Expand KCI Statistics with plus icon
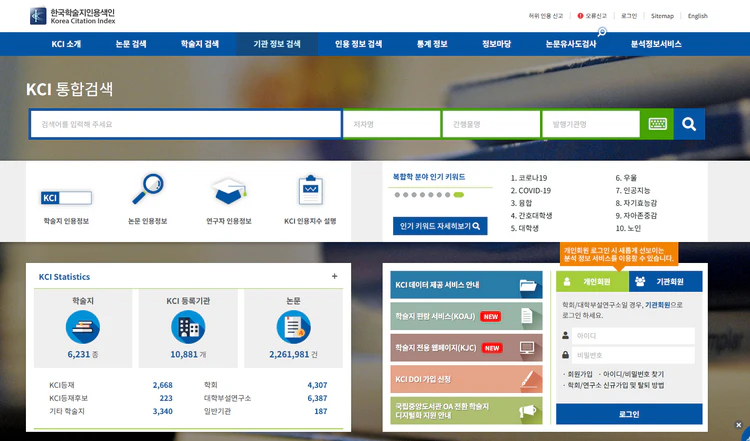This screenshot has width=750, height=441. click(x=334, y=276)
